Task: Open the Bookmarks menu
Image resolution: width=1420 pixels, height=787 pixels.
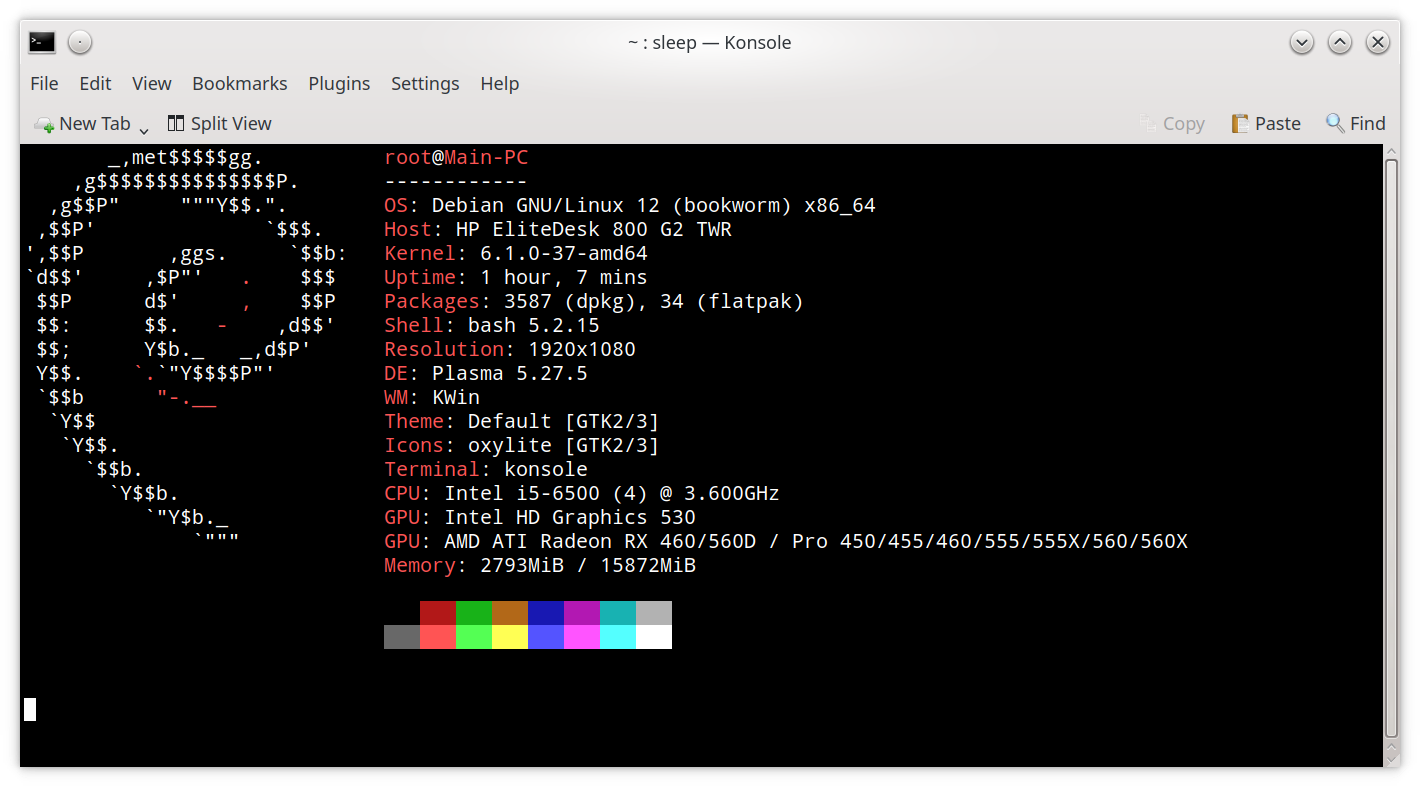Action: coord(240,83)
